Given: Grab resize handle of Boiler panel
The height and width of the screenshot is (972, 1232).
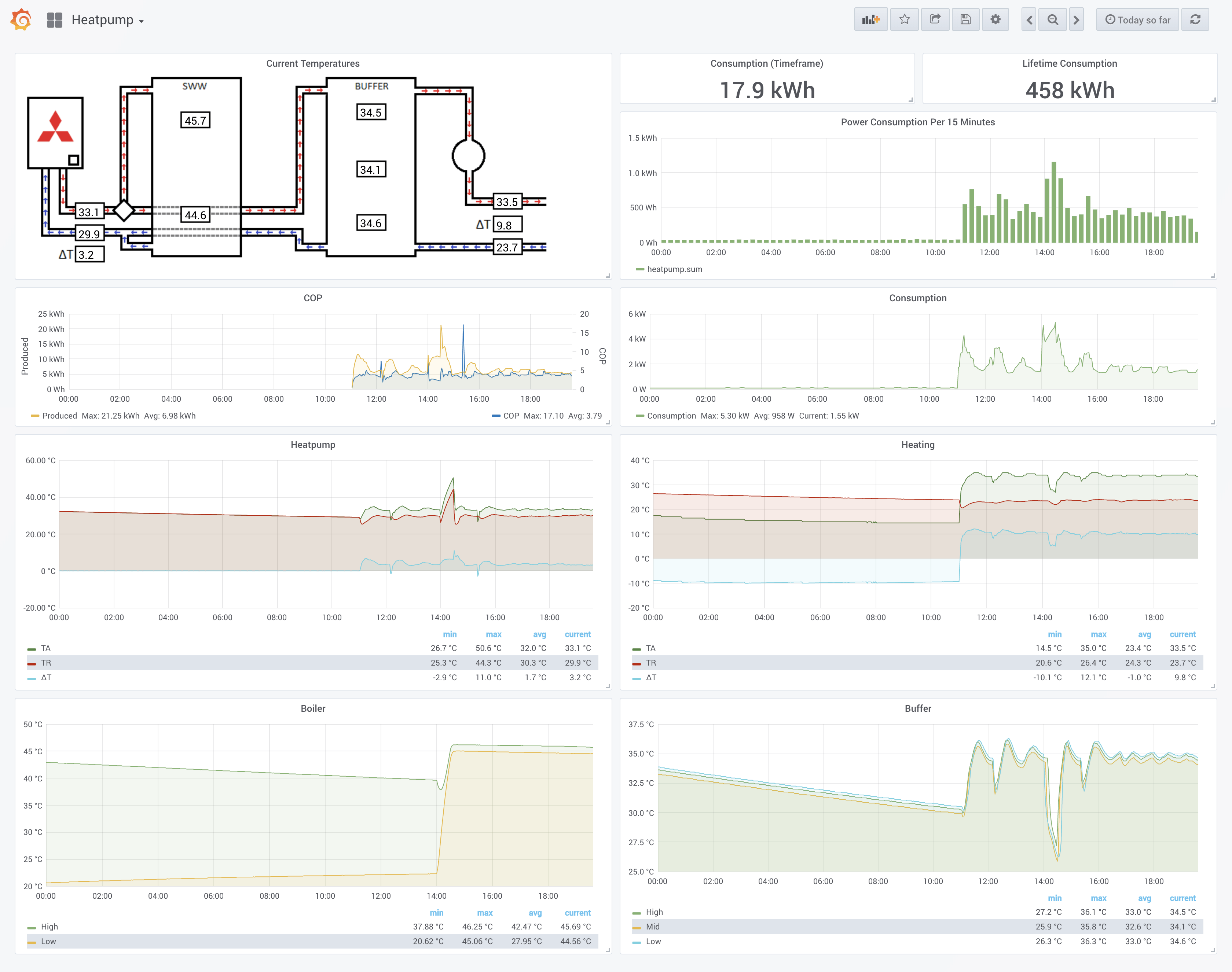Looking at the screenshot, I should (608, 950).
